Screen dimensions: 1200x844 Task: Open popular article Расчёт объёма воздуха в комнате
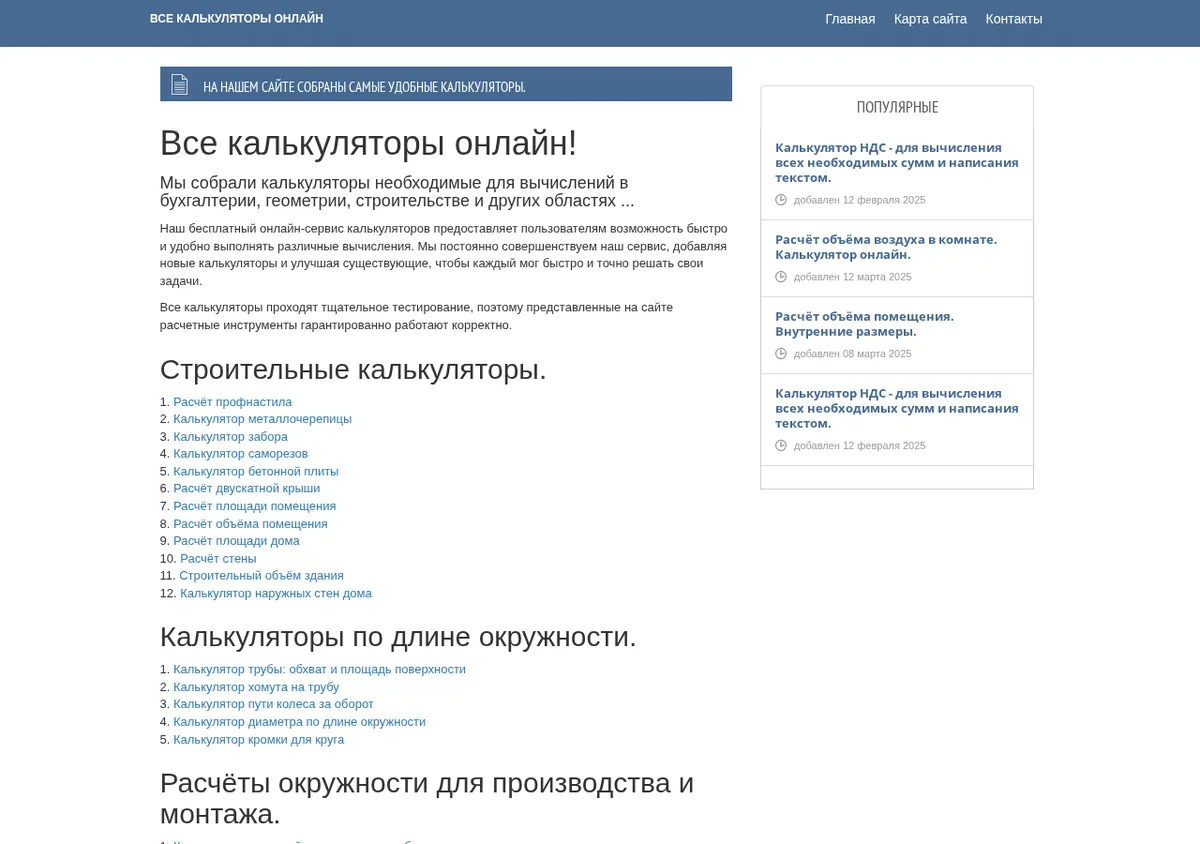point(886,247)
